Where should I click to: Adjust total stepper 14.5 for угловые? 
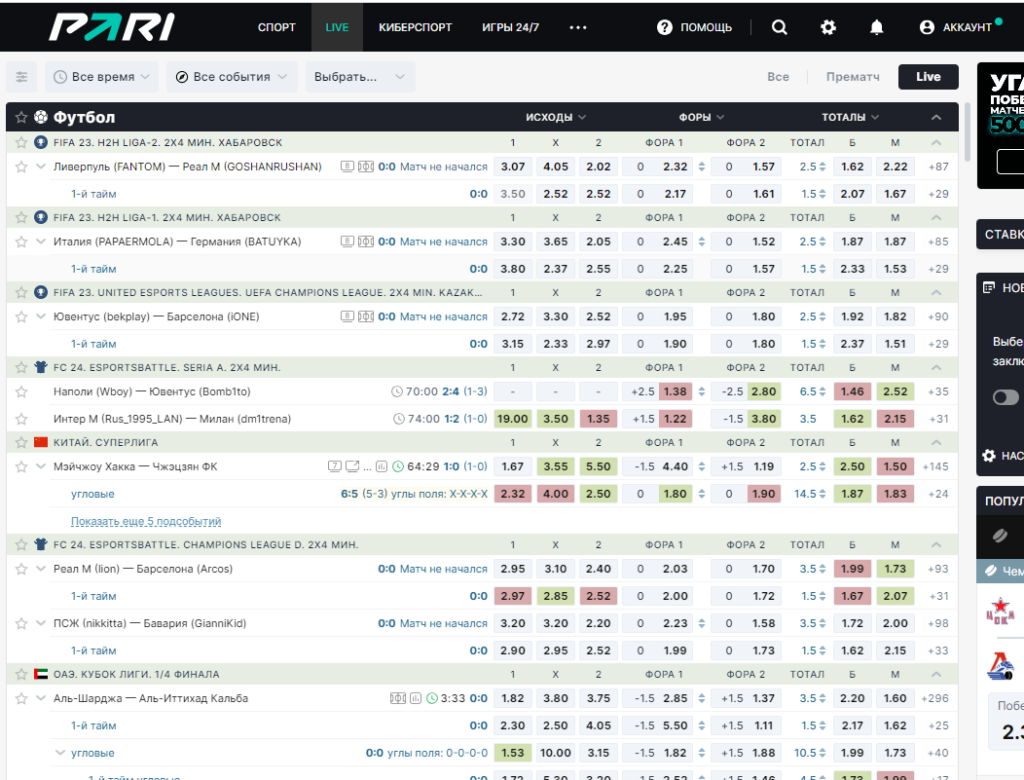(x=822, y=494)
